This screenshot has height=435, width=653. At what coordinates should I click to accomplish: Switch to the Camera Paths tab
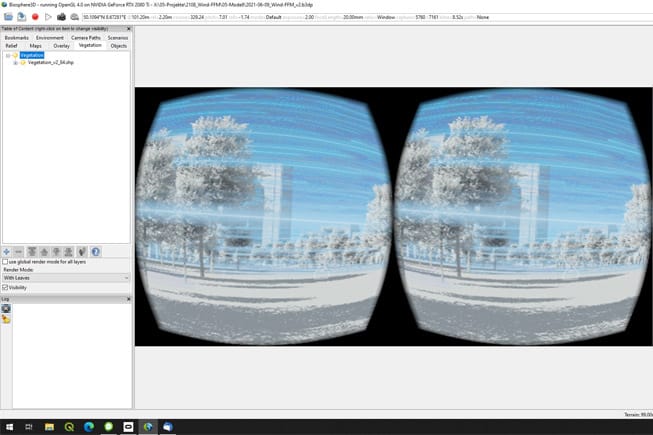(x=85, y=37)
